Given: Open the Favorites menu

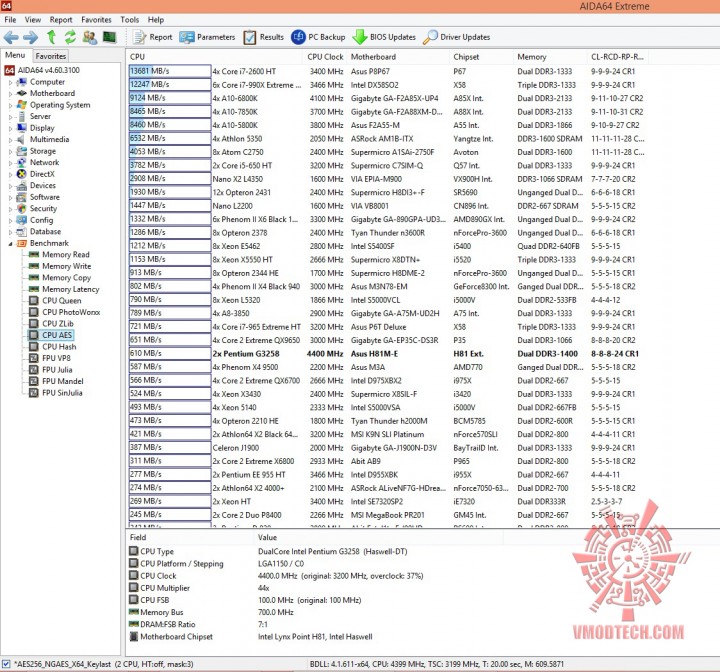Looking at the screenshot, I should click(96, 20).
